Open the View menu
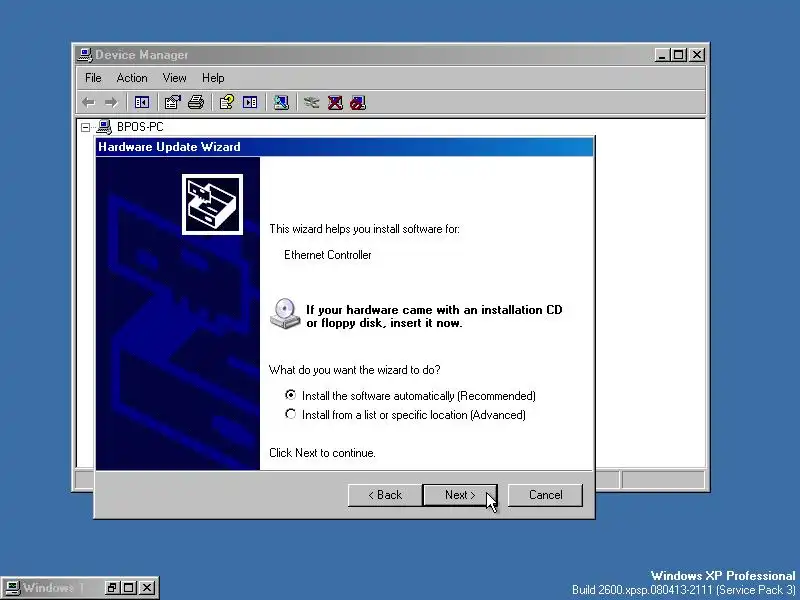This screenshot has height=600, width=800. coord(174,78)
